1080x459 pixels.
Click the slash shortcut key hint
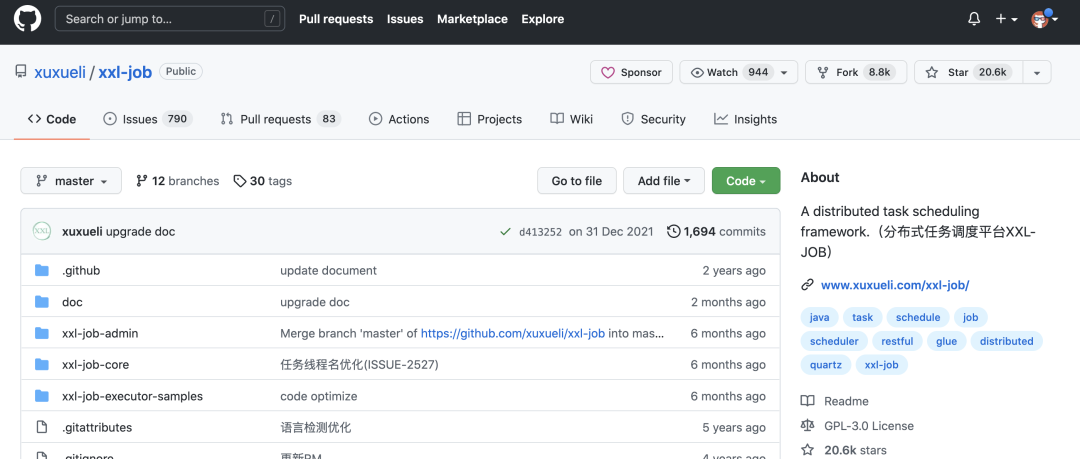pos(273,19)
